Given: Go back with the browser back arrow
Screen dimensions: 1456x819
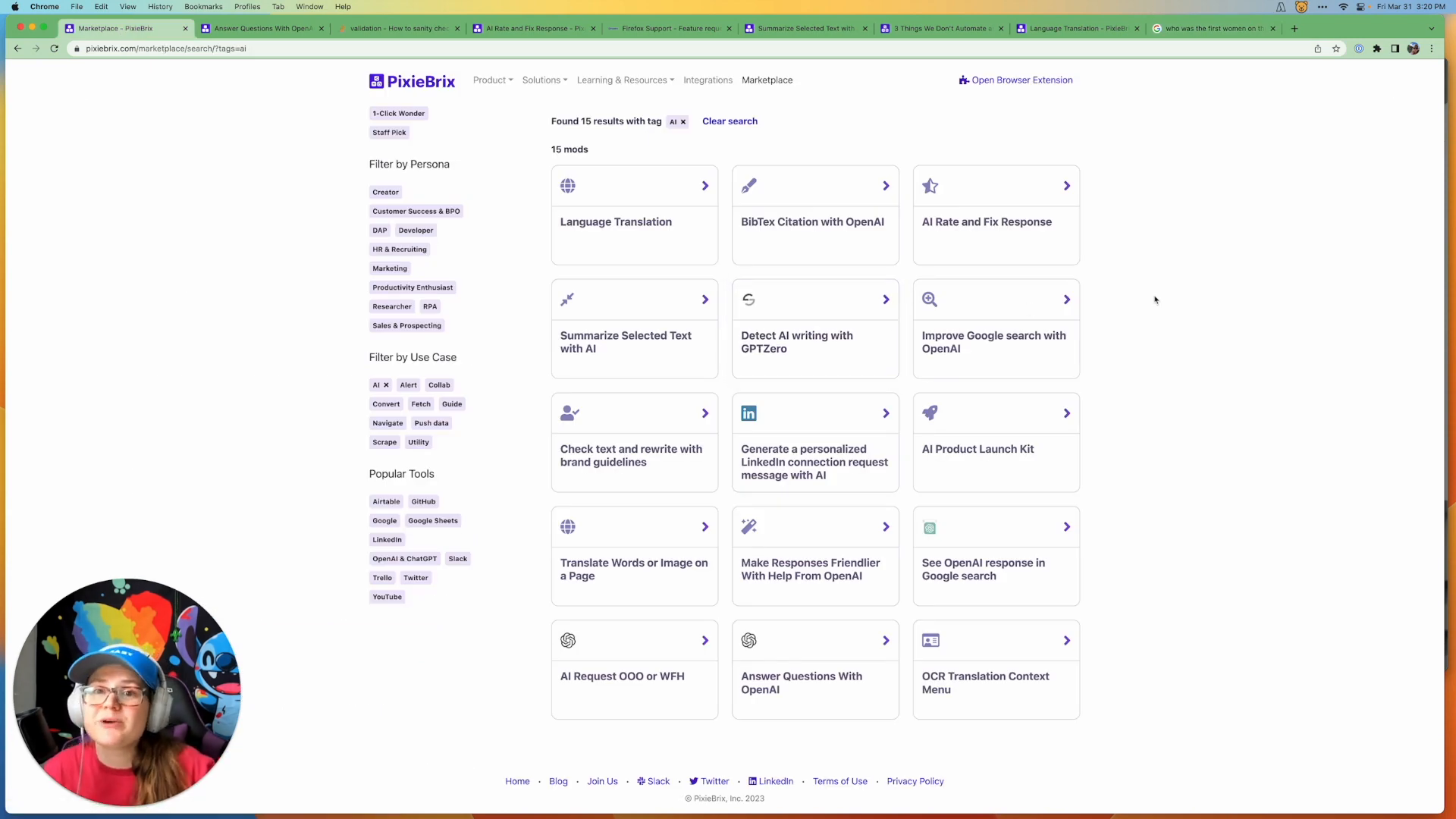Looking at the screenshot, I should [x=17, y=49].
